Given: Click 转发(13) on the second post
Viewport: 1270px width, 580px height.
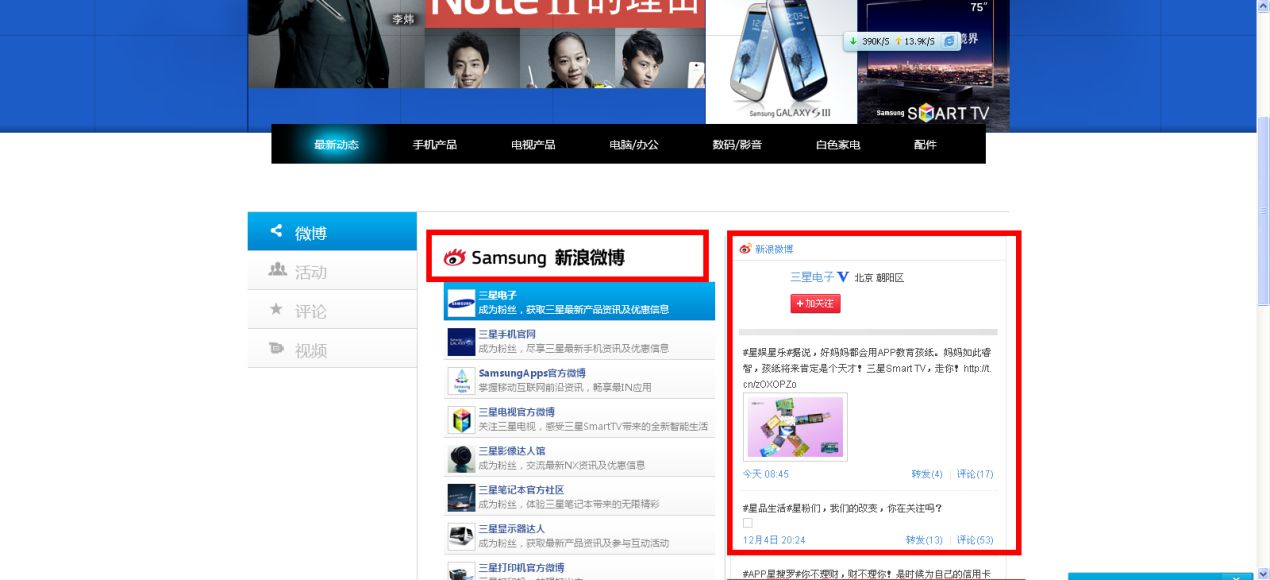Looking at the screenshot, I should pyautogui.click(x=924, y=540).
